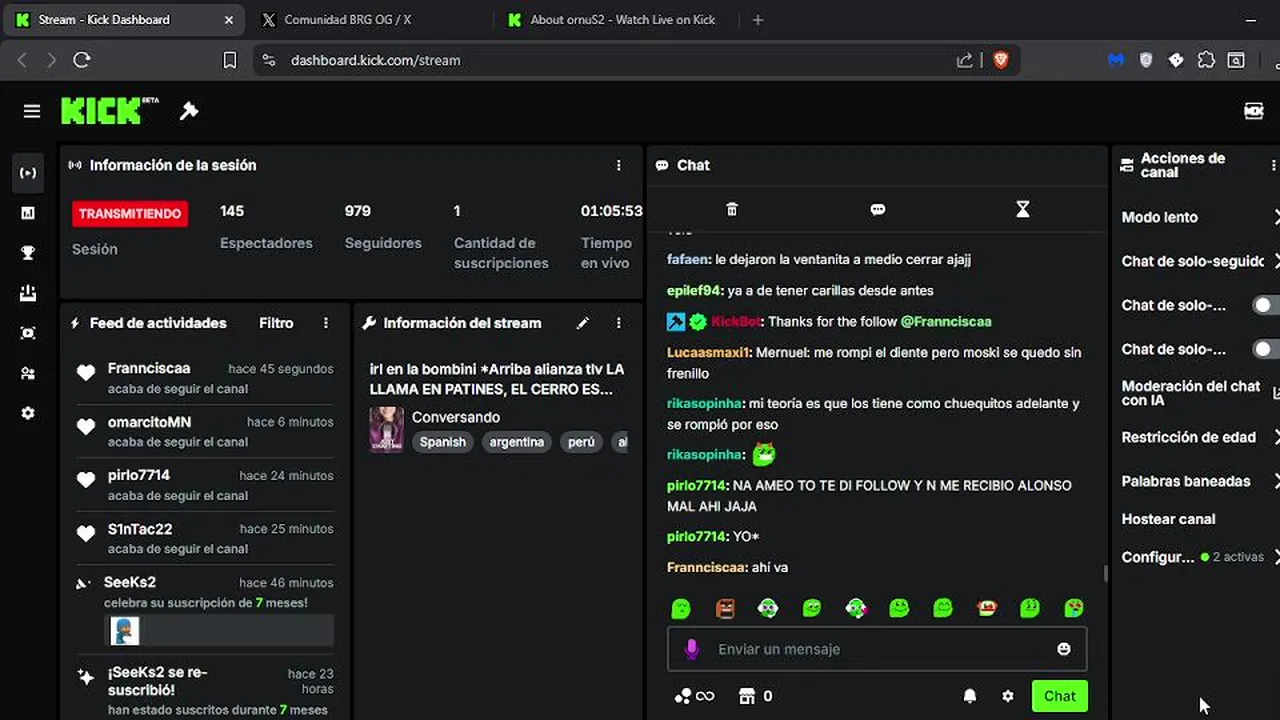The height and width of the screenshot is (720, 1280).
Task: Click the Kick logo
Action: pos(109,110)
